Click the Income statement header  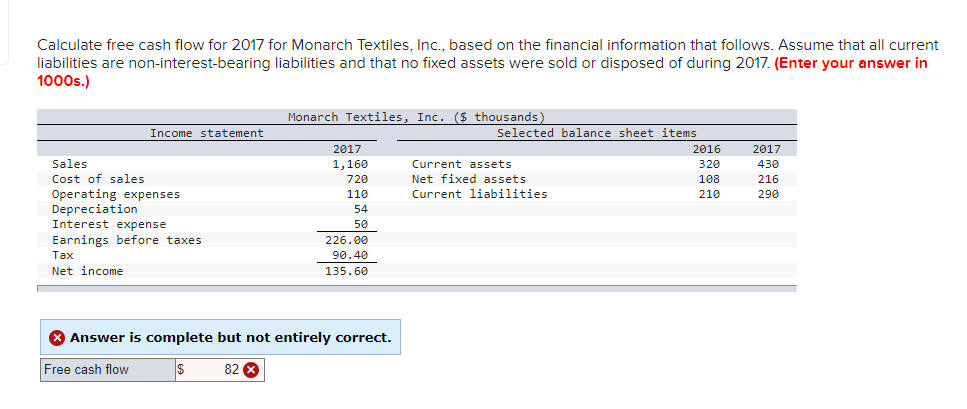[207, 133]
